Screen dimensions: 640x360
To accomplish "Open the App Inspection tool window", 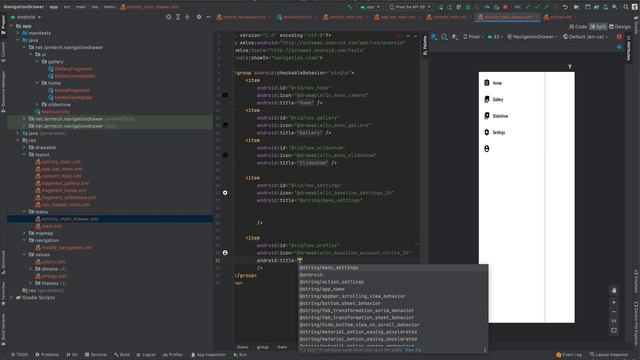I will point(208,355).
